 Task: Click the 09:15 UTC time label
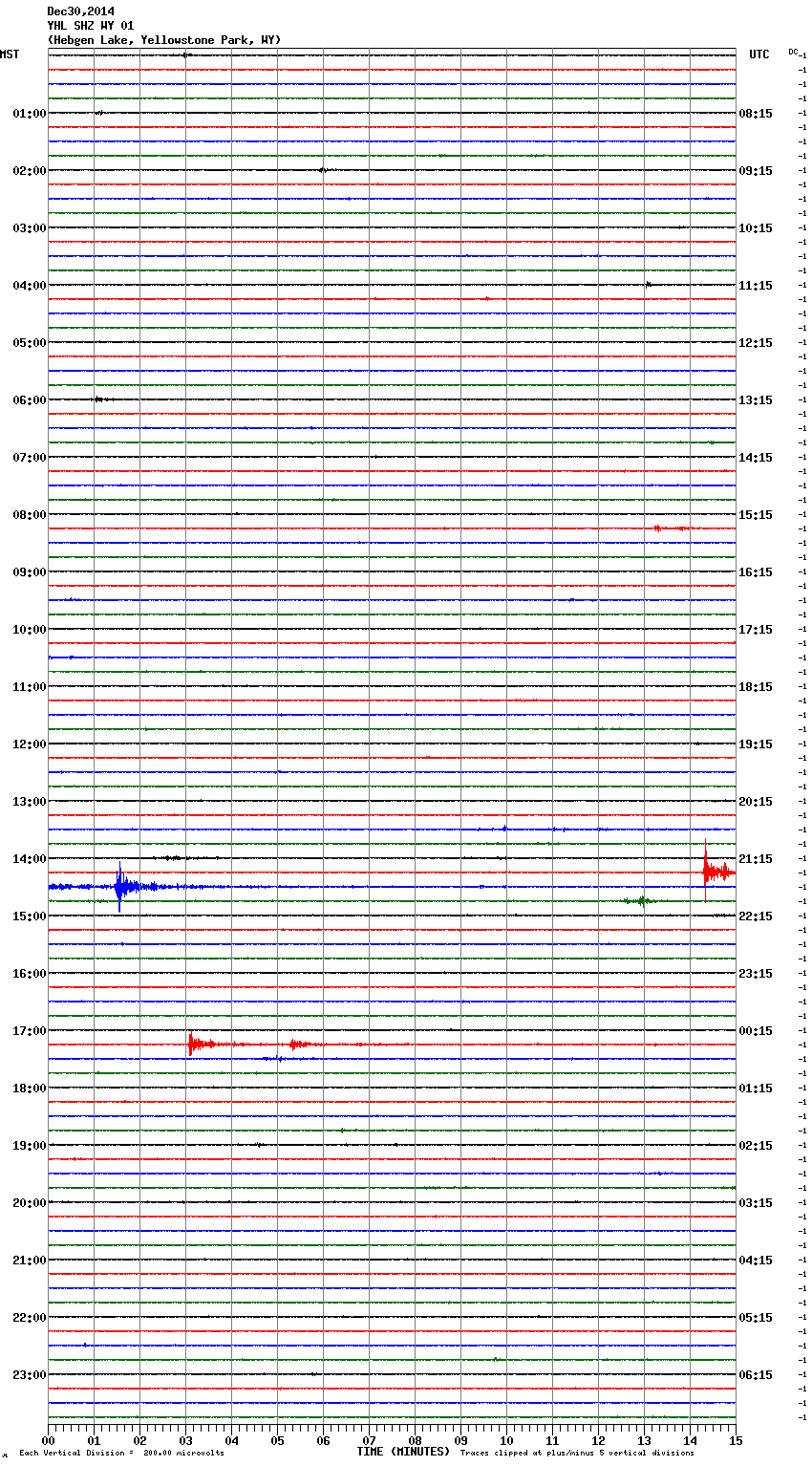[756, 171]
